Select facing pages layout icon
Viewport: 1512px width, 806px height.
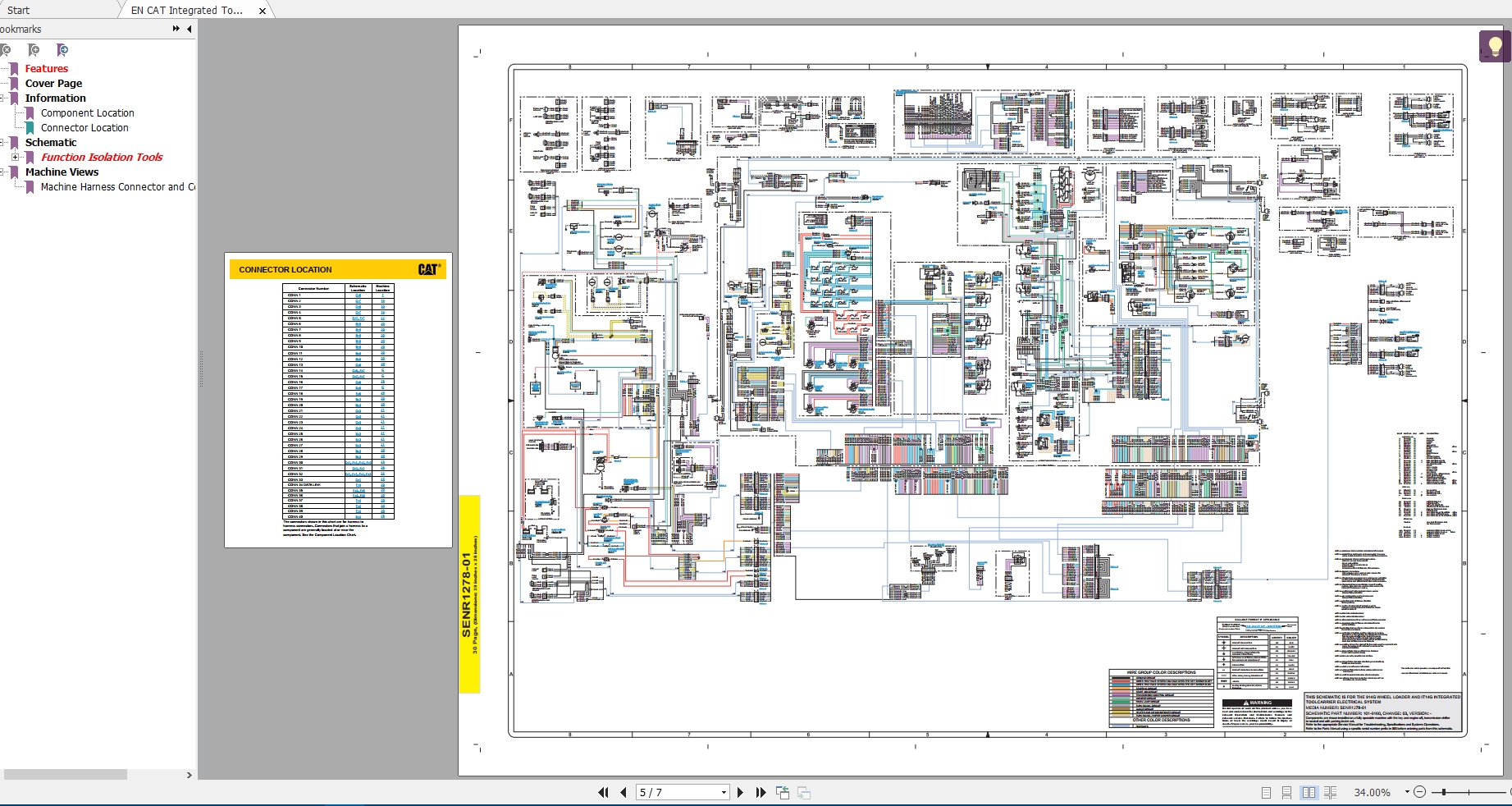tap(1309, 792)
